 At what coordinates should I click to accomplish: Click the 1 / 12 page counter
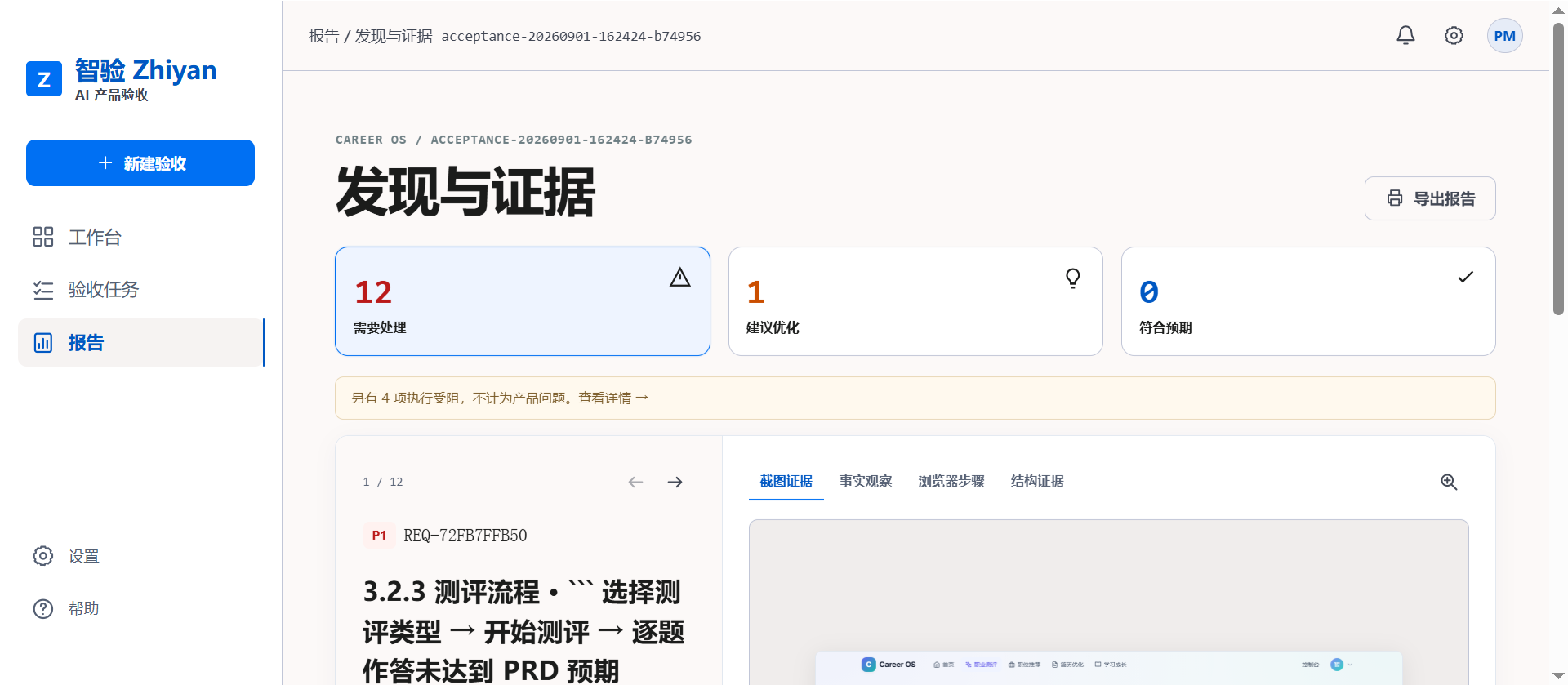383,482
